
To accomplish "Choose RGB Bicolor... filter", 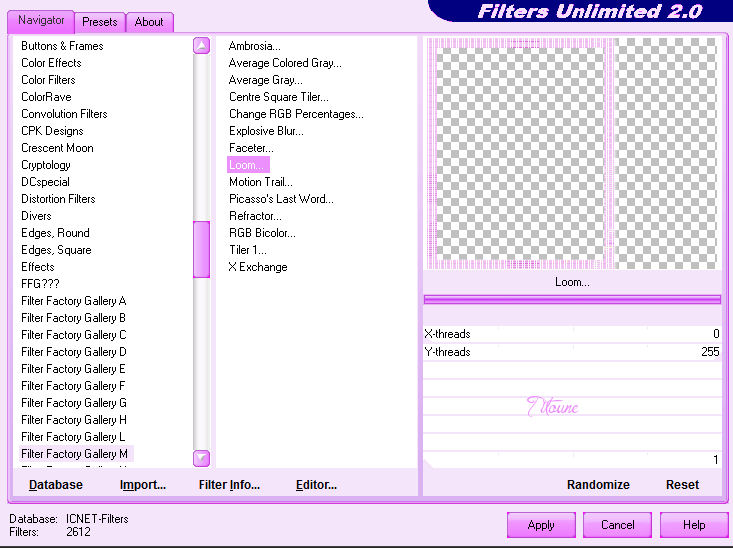I will pyautogui.click(x=262, y=233).
